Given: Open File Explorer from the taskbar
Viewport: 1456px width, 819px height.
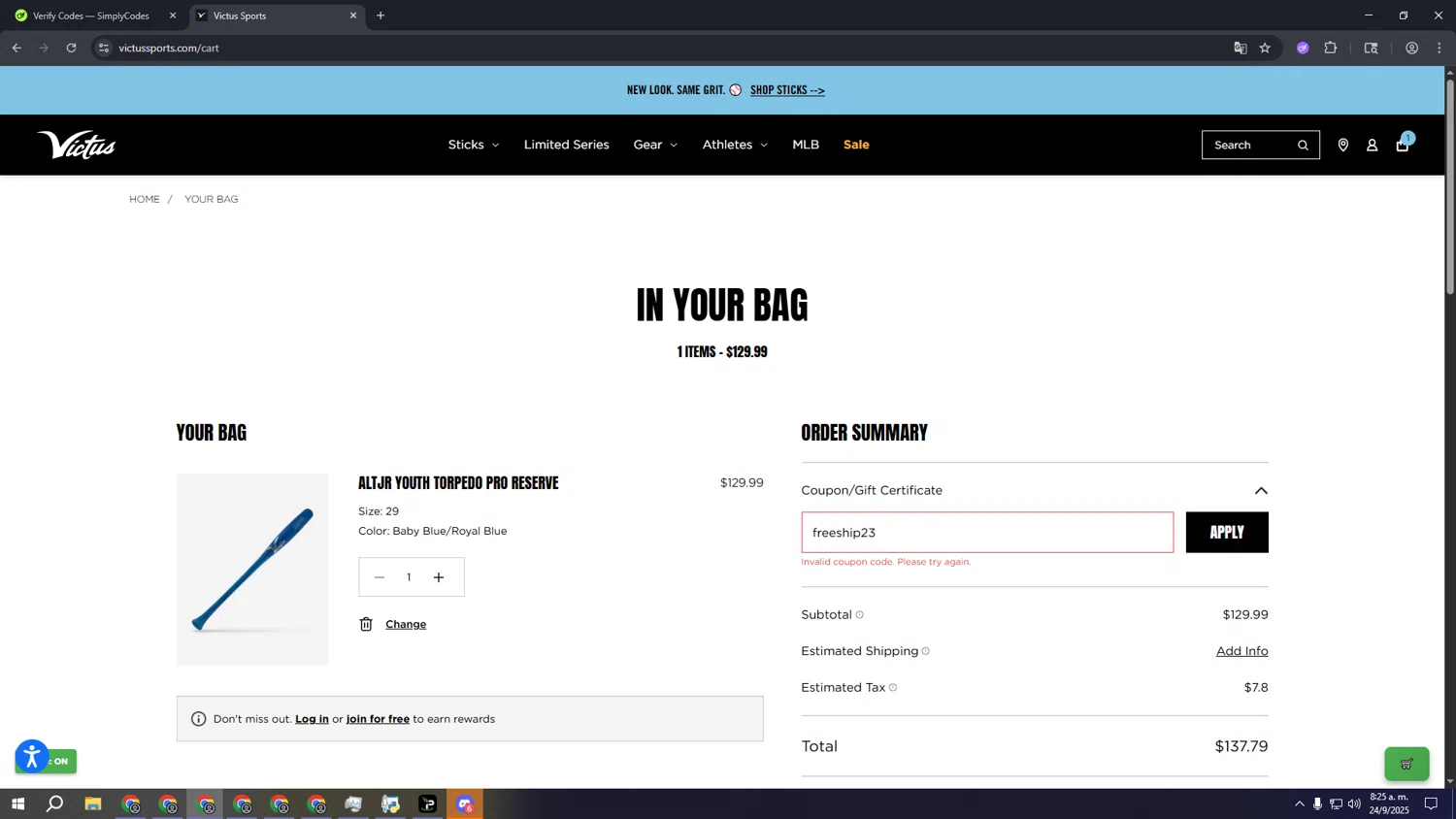Looking at the screenshot, I should pyautogui.click(x=93, y=803).
